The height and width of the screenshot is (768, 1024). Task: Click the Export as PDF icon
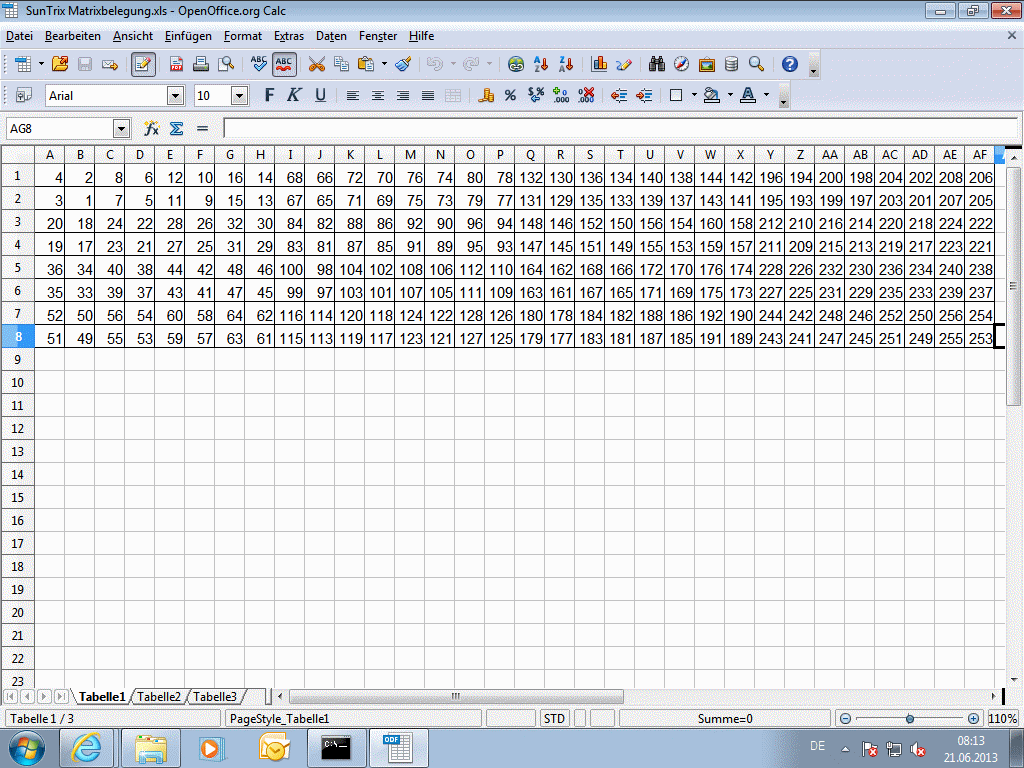coord(176,64)
